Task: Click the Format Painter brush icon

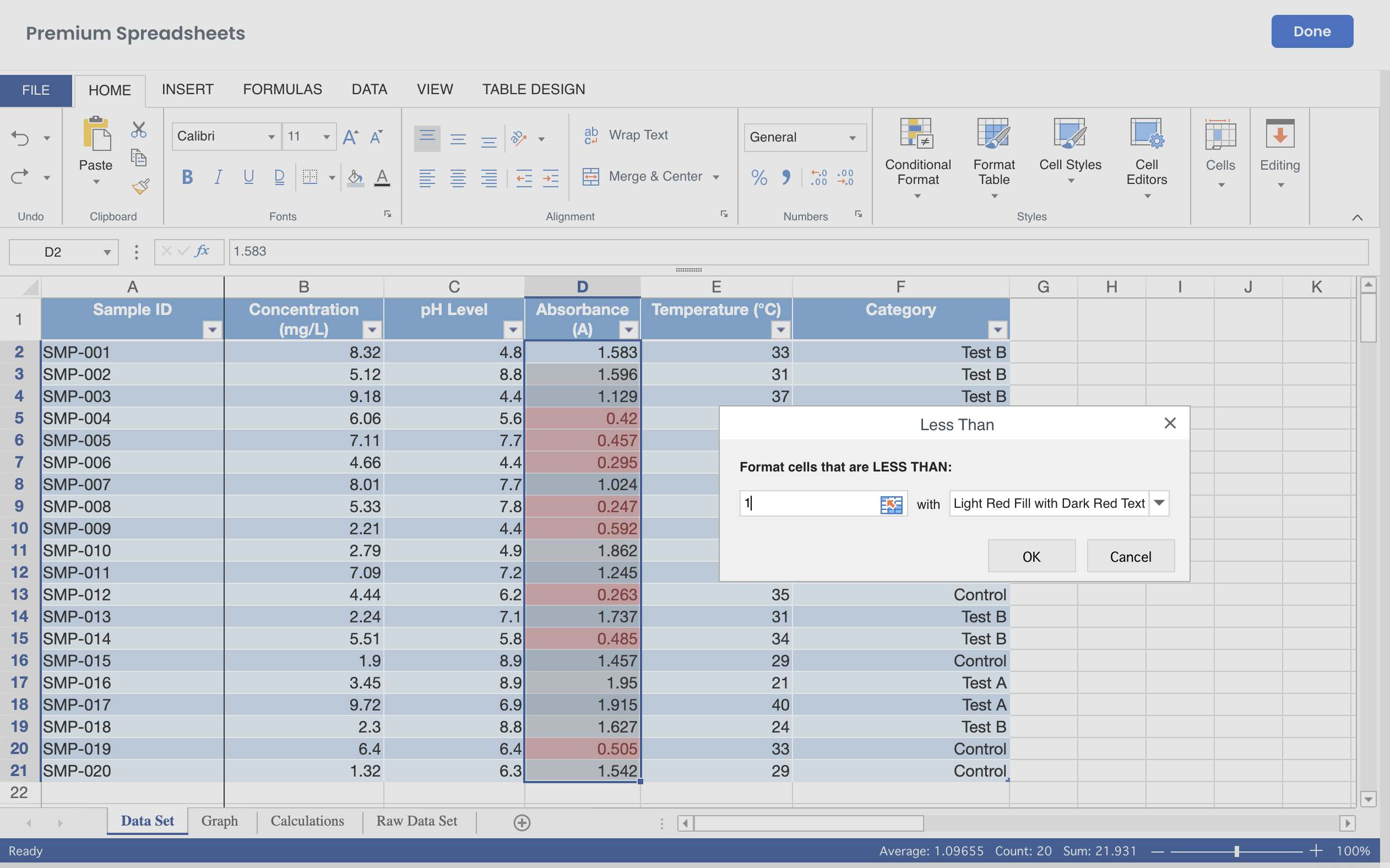Action: tap(140, 187)
